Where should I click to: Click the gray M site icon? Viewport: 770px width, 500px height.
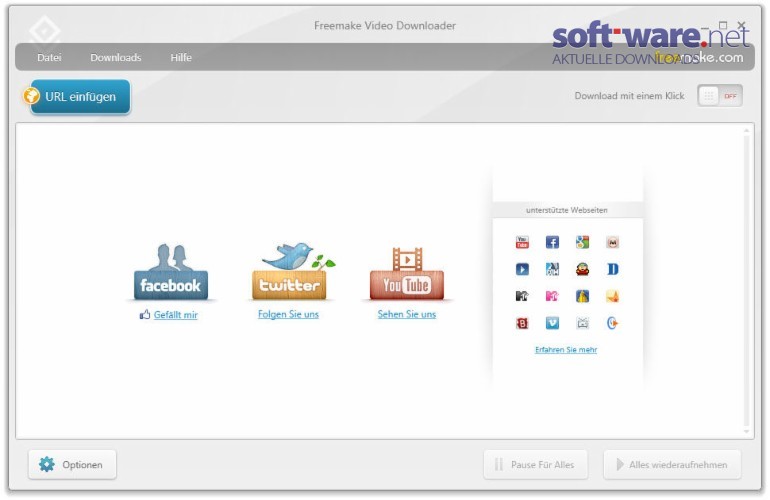click(612, 242)
